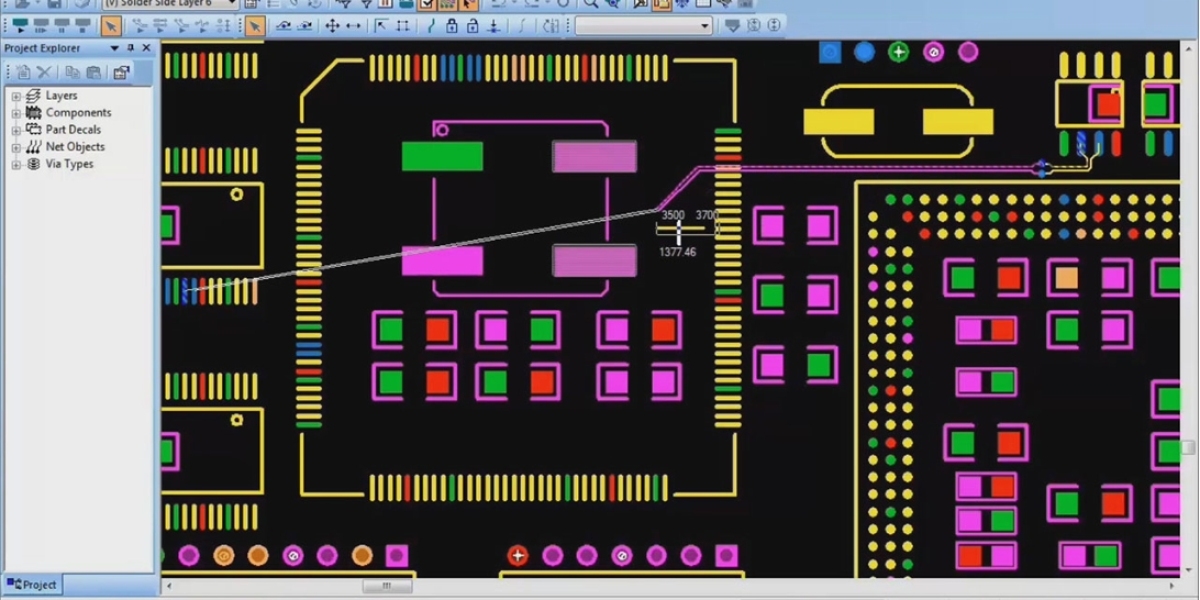Click the dashed rectangle select icon
Screen dimensions: 1200x600
point(403,26)
